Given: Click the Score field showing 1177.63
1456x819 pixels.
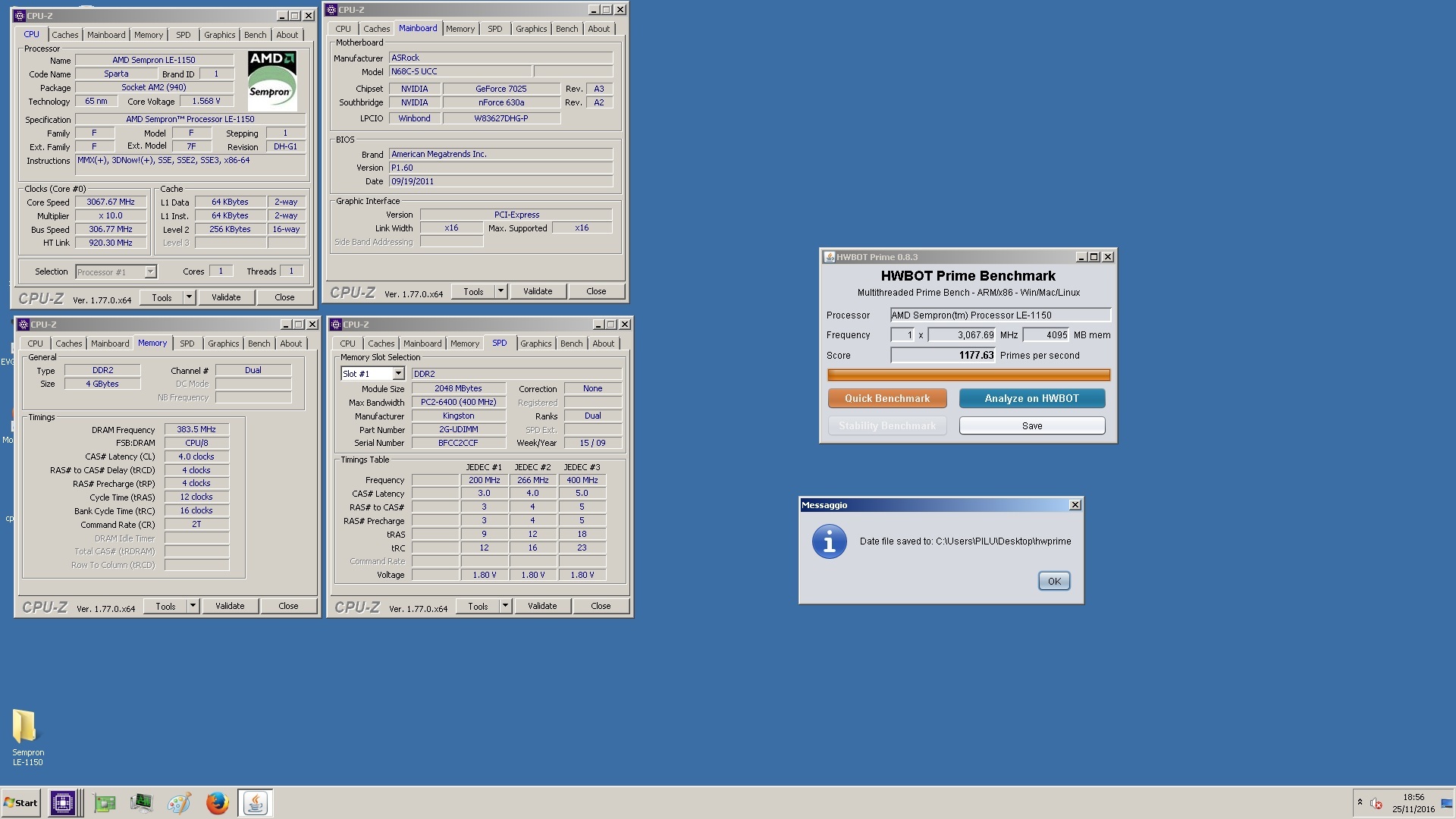Looking at the screenshot, I should tap(943, 355).
